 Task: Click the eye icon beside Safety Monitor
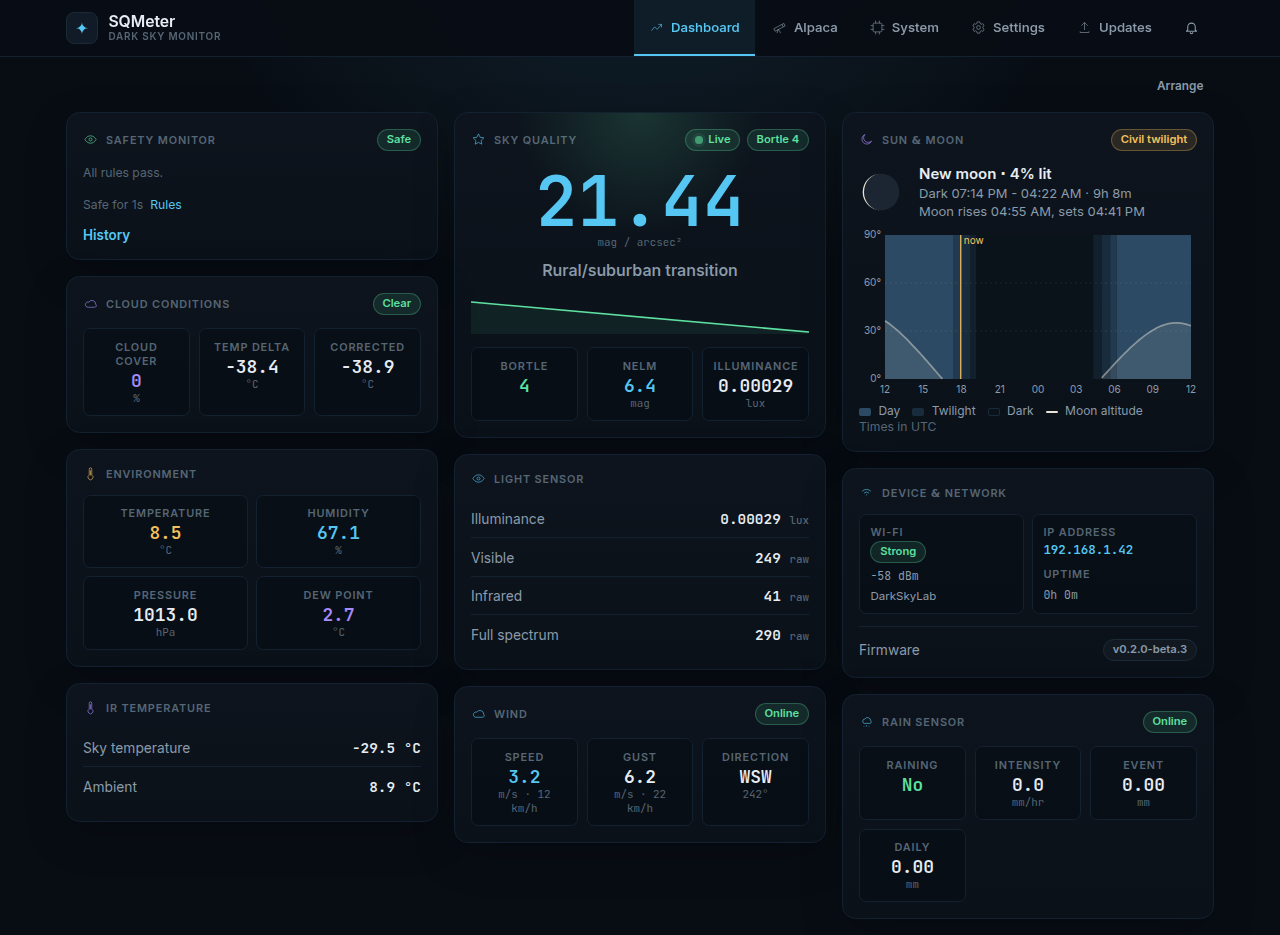pos(91,140)
